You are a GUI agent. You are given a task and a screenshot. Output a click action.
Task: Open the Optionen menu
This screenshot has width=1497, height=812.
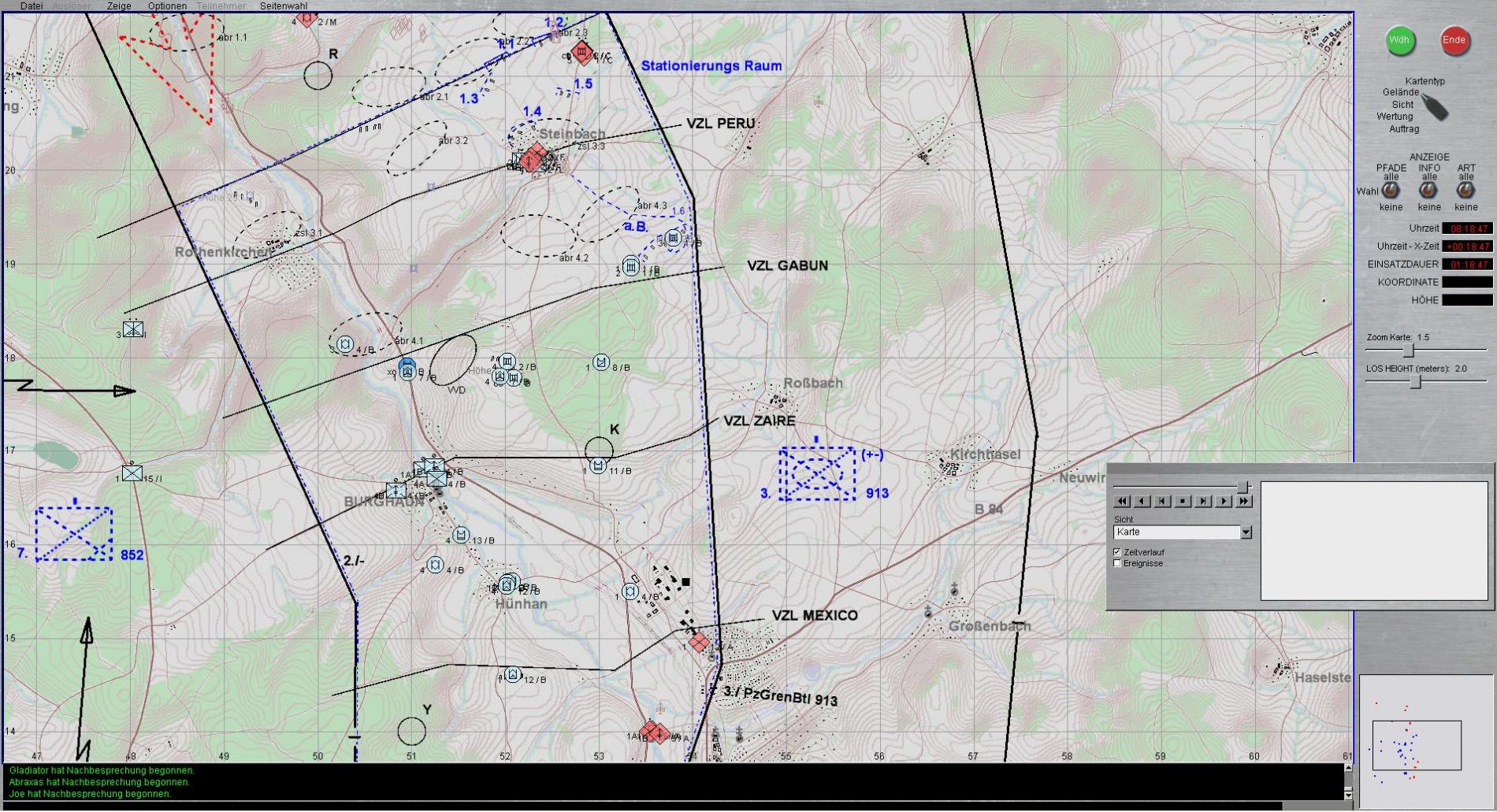point(167,6)
